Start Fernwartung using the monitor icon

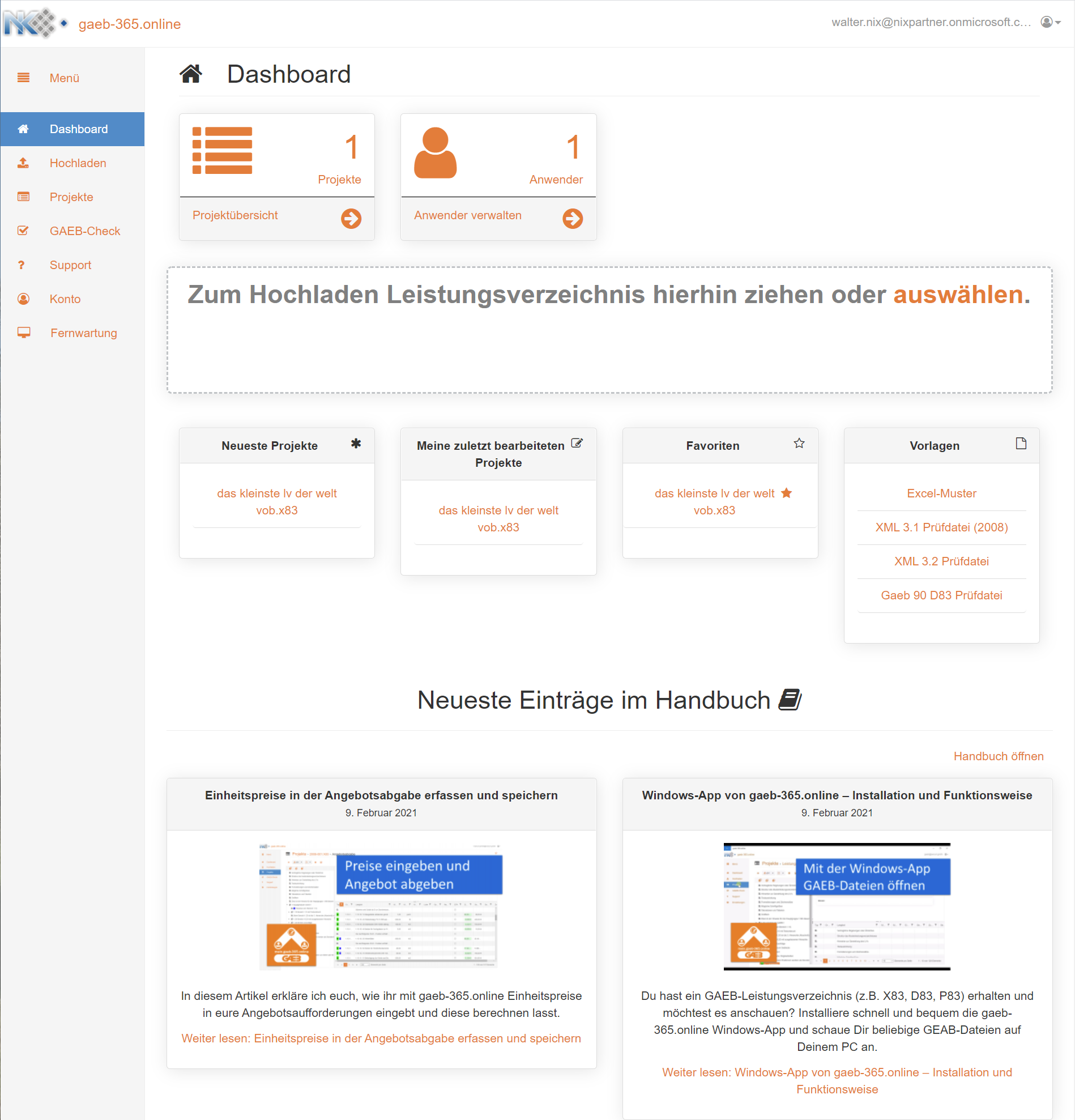coord(23,333)
